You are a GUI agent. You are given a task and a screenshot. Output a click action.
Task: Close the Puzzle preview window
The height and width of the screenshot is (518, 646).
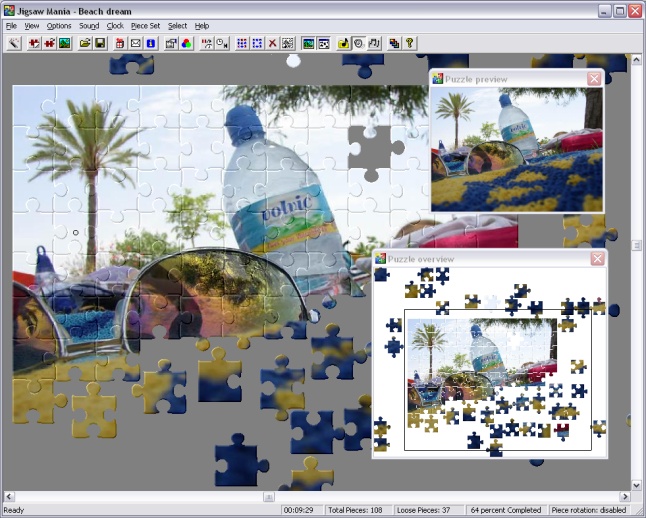[595, 79]
